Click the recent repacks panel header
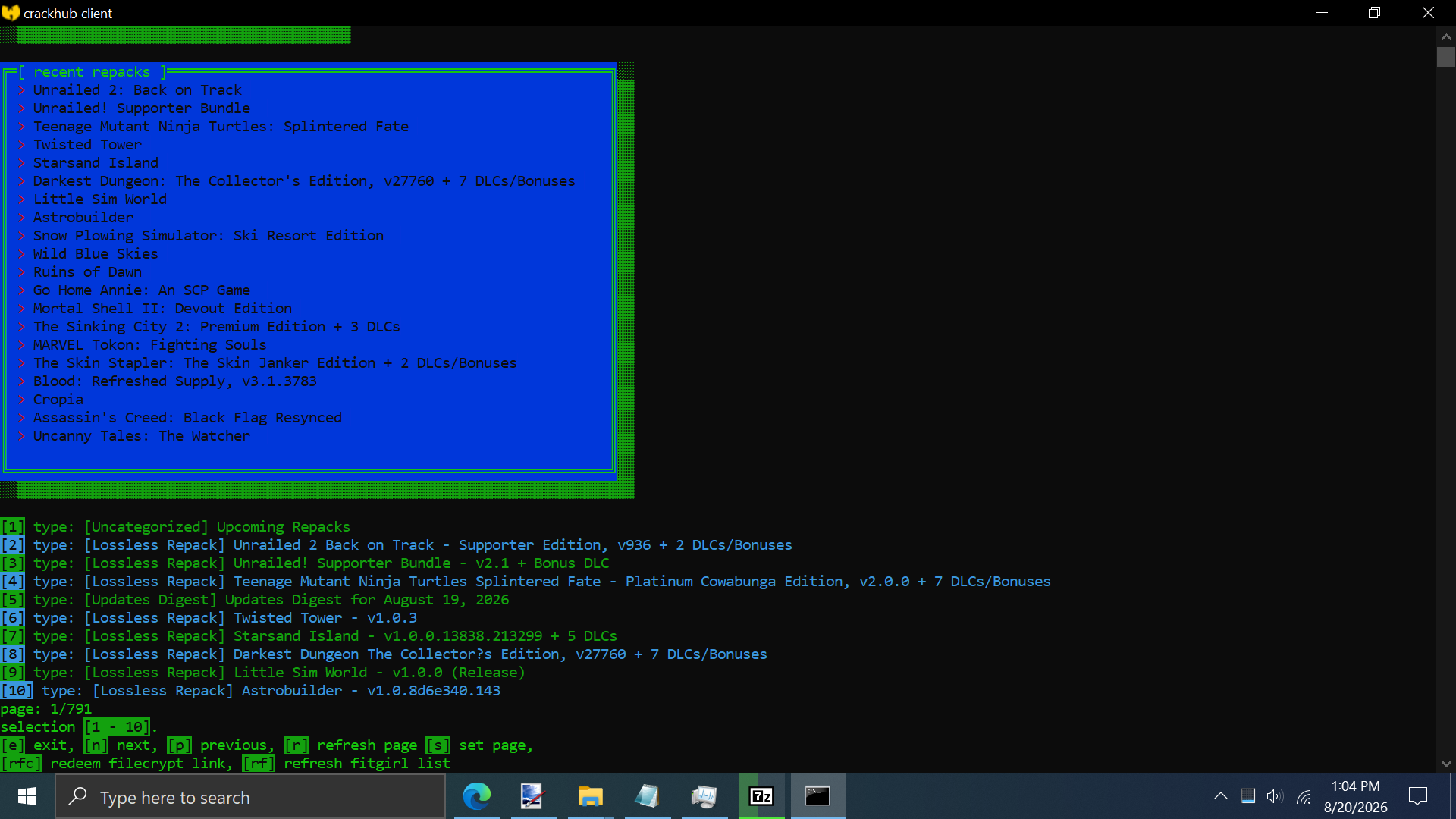The height and width of the screenshot is (819, 1456). click(x=92, y=72)
